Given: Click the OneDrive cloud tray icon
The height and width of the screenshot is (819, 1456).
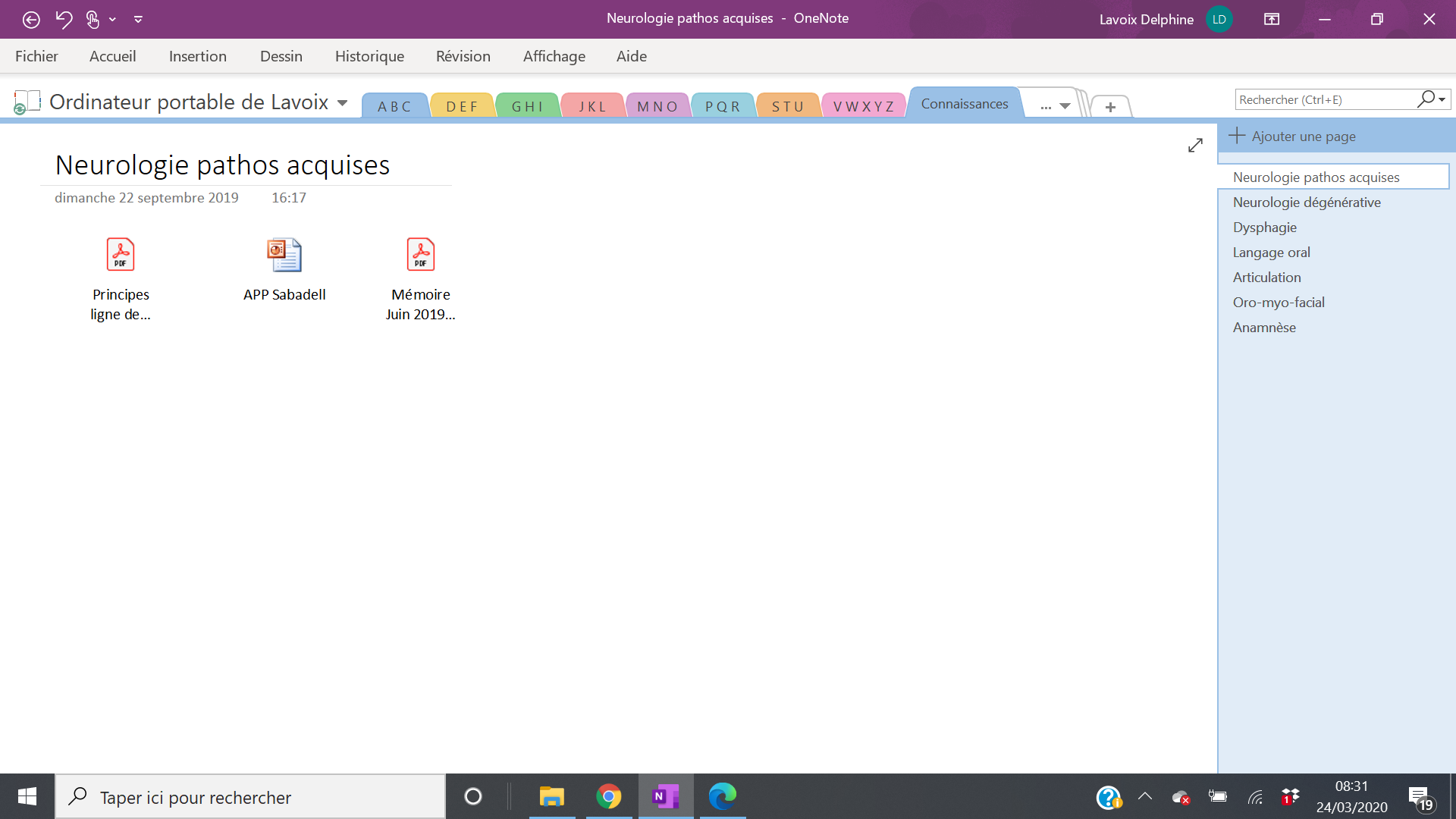Looking at the screenshot, I should click(1181, 797).
